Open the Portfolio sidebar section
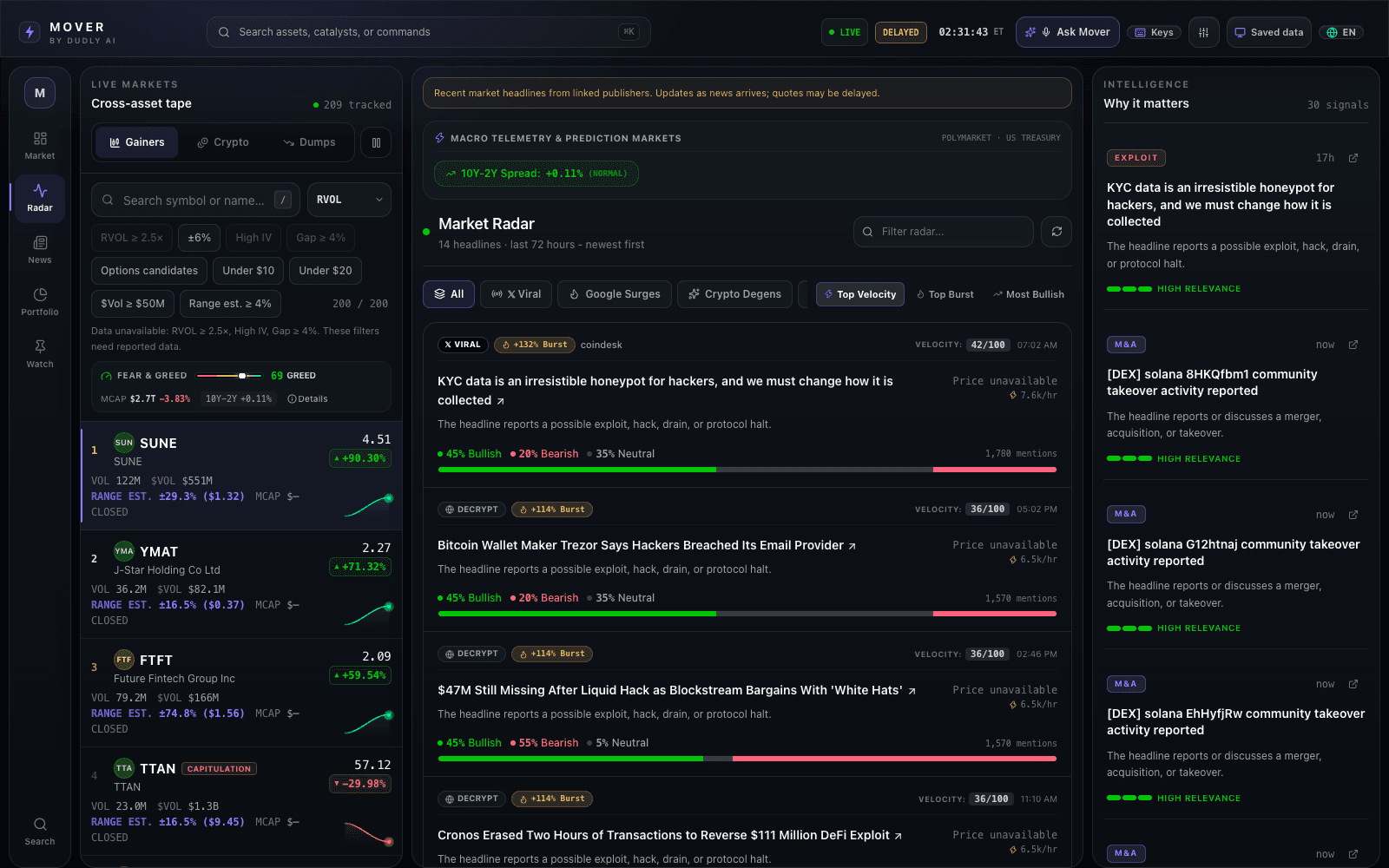This screenshot has width=1389, height=868. [40, 302]
